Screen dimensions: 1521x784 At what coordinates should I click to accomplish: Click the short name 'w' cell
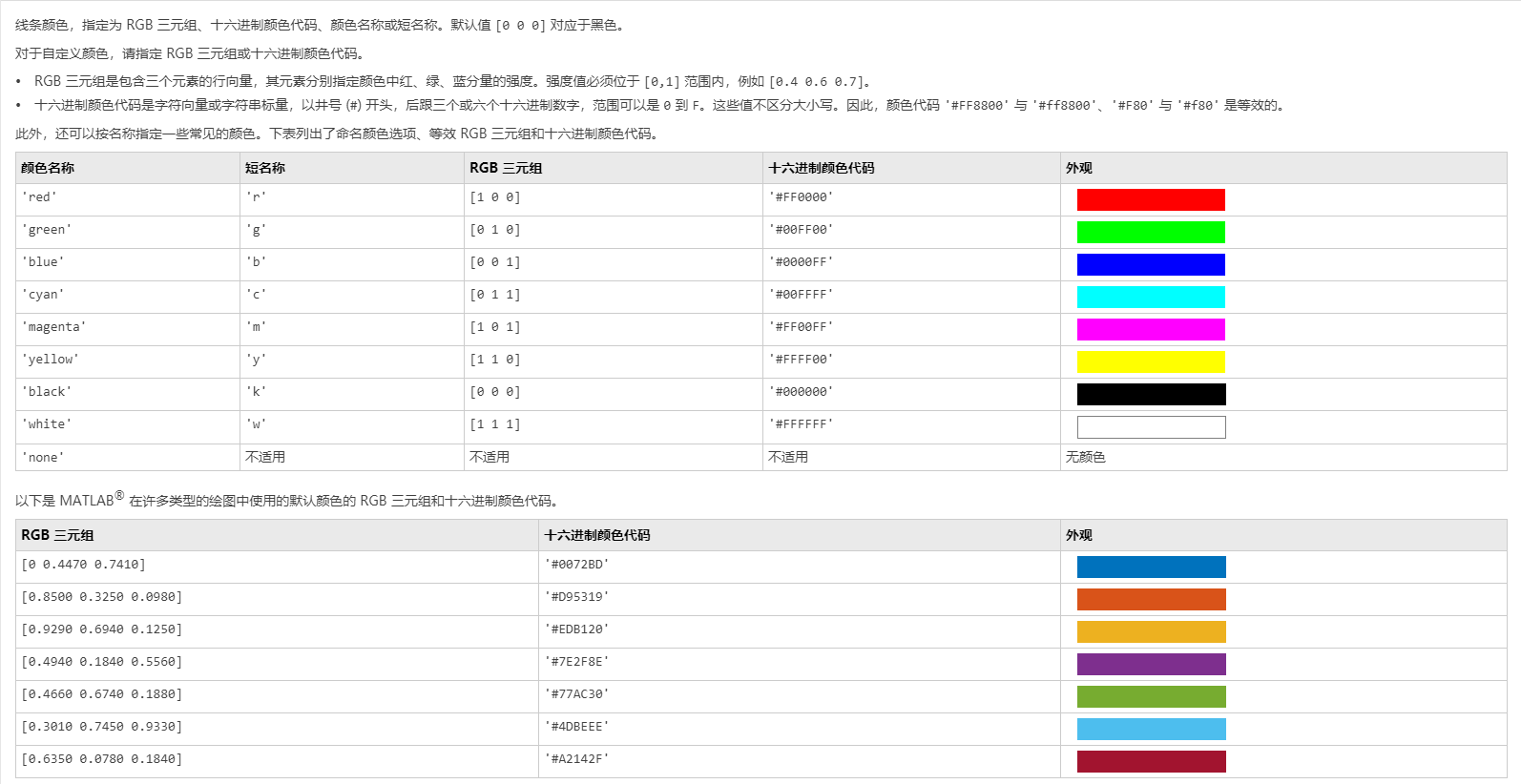point(351,427)
